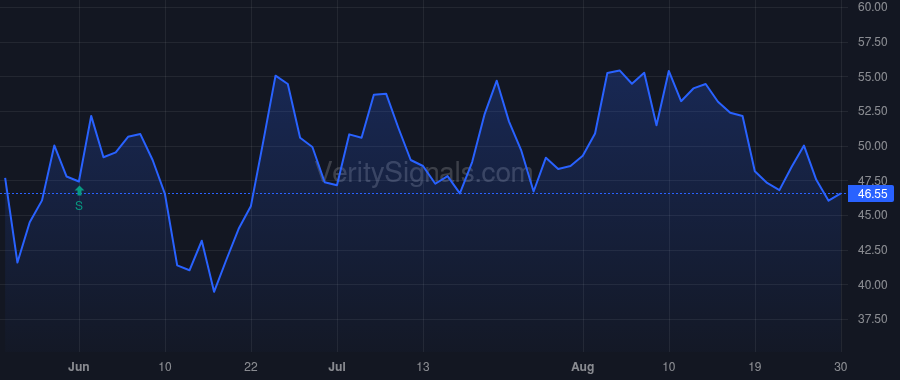Viewport: 900px width, 380px height.
Task: Select the 57.50 price axis label
Action: click(872, 42)
